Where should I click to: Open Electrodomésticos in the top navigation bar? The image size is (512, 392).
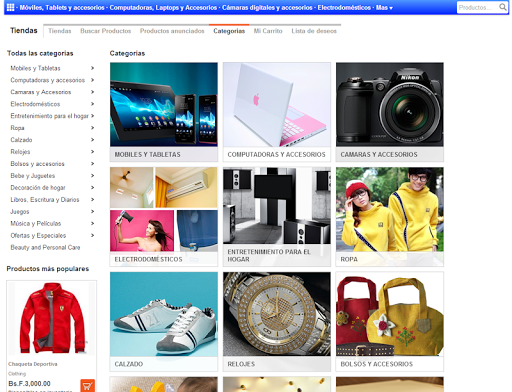[x=344, y=8]
